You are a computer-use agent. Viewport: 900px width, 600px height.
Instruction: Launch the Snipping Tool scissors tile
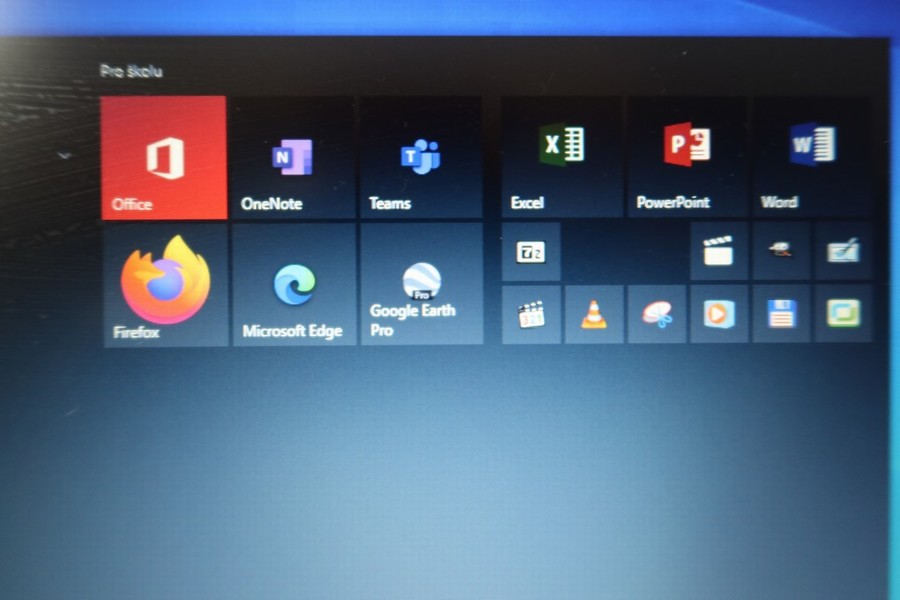pyautogui.click(x=657, y=315)
